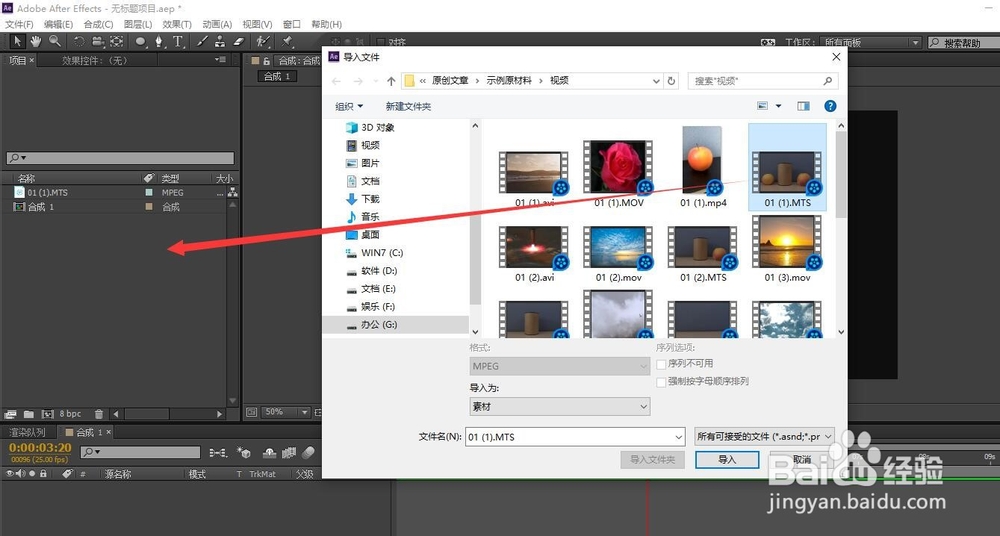1000x536 pixels.
Task: Go up one folder level in dialog
Action: (391, 81)
